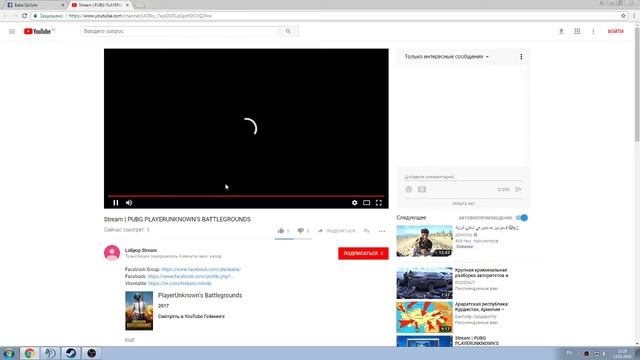Sign in with the ВОЙТИ button
Screen dimensions: 640x360
[x=616, y=31]
